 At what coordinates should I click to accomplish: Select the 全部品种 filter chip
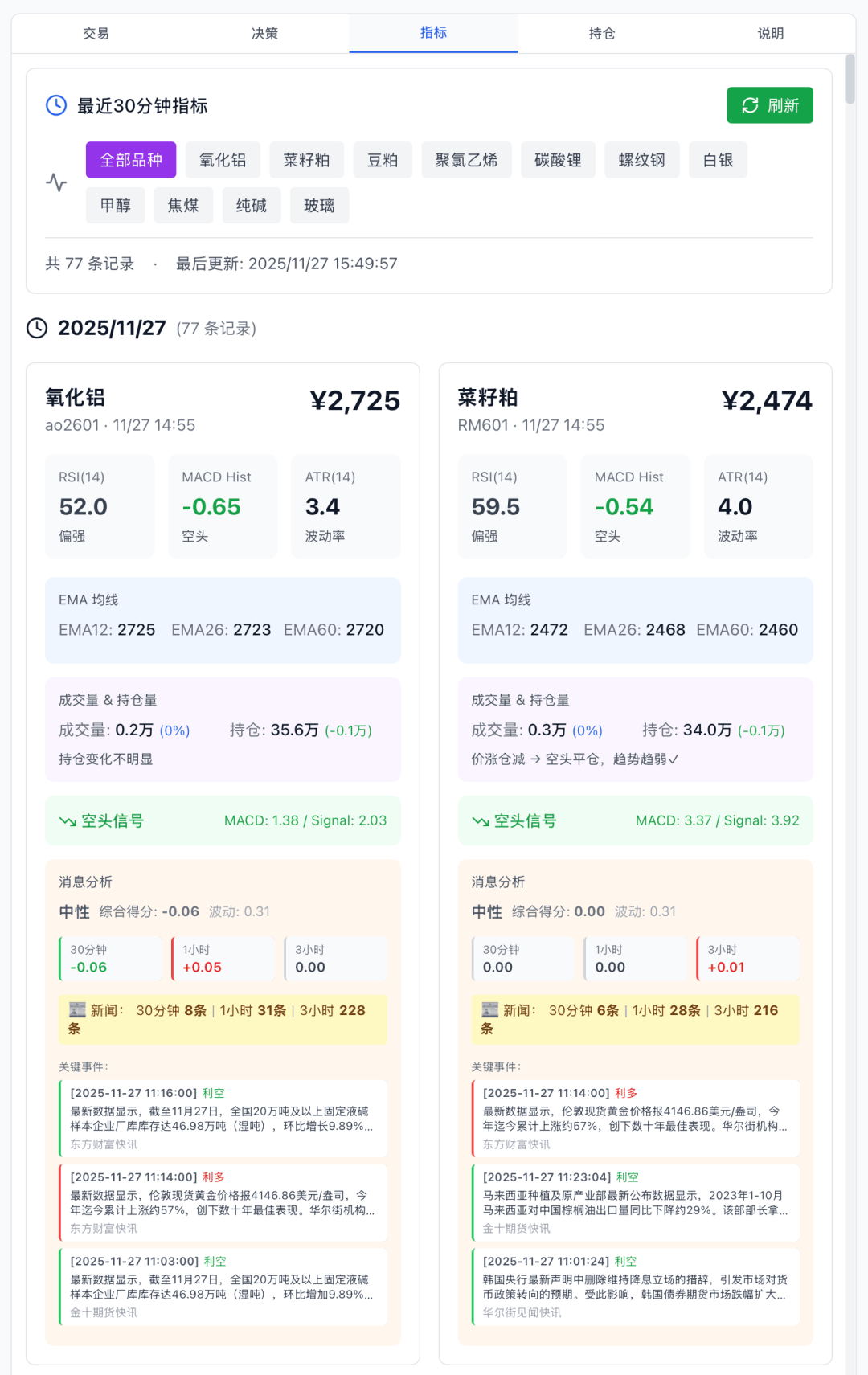[131, 160]
